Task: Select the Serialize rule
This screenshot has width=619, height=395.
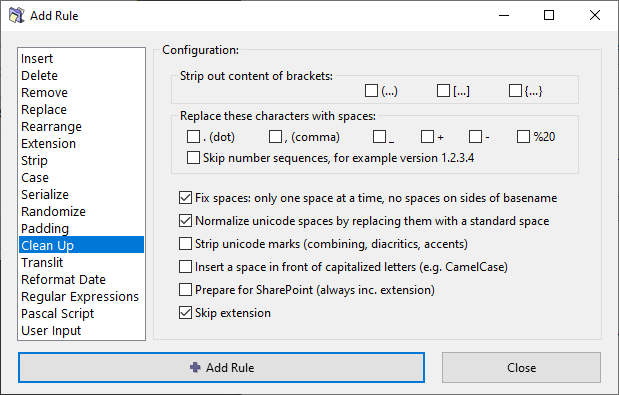Action: [81, 194]
